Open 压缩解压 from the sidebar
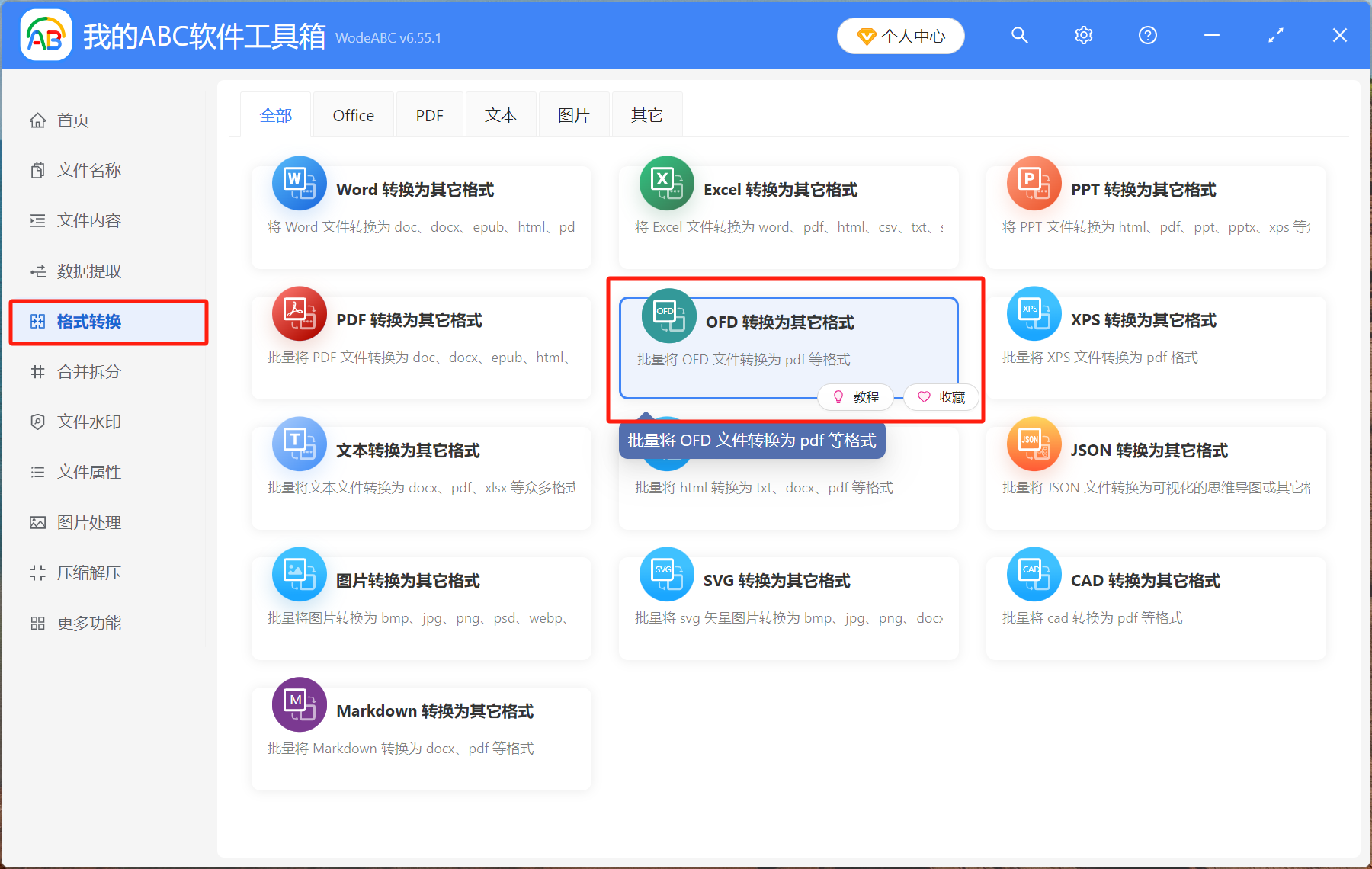 [88, 572]
